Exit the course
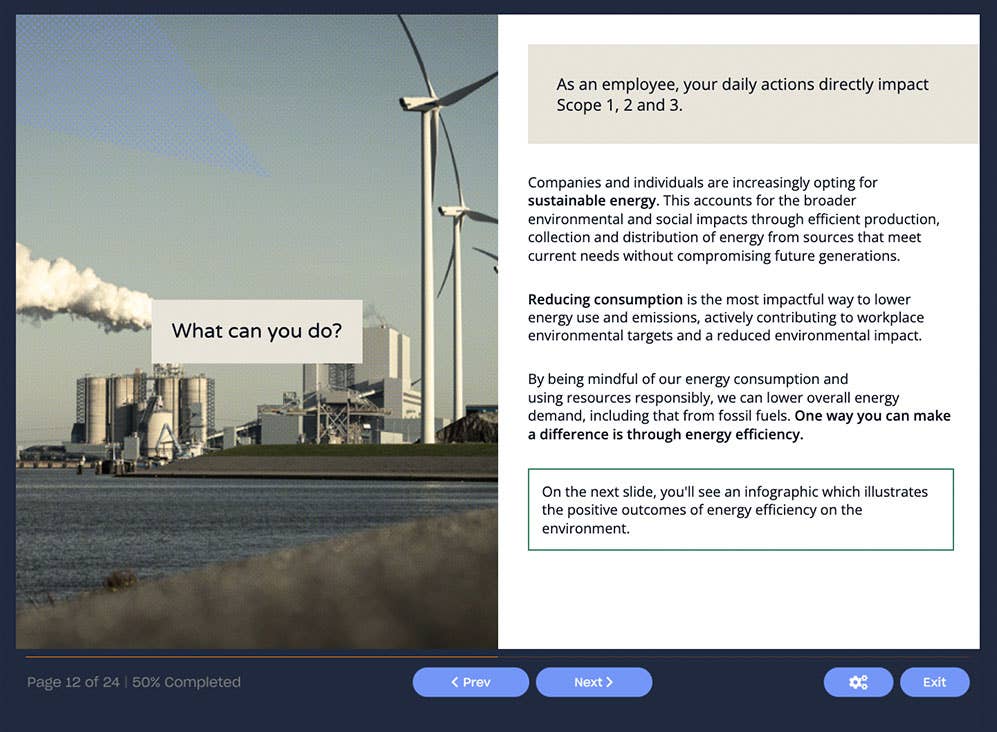 pos(934,682)
